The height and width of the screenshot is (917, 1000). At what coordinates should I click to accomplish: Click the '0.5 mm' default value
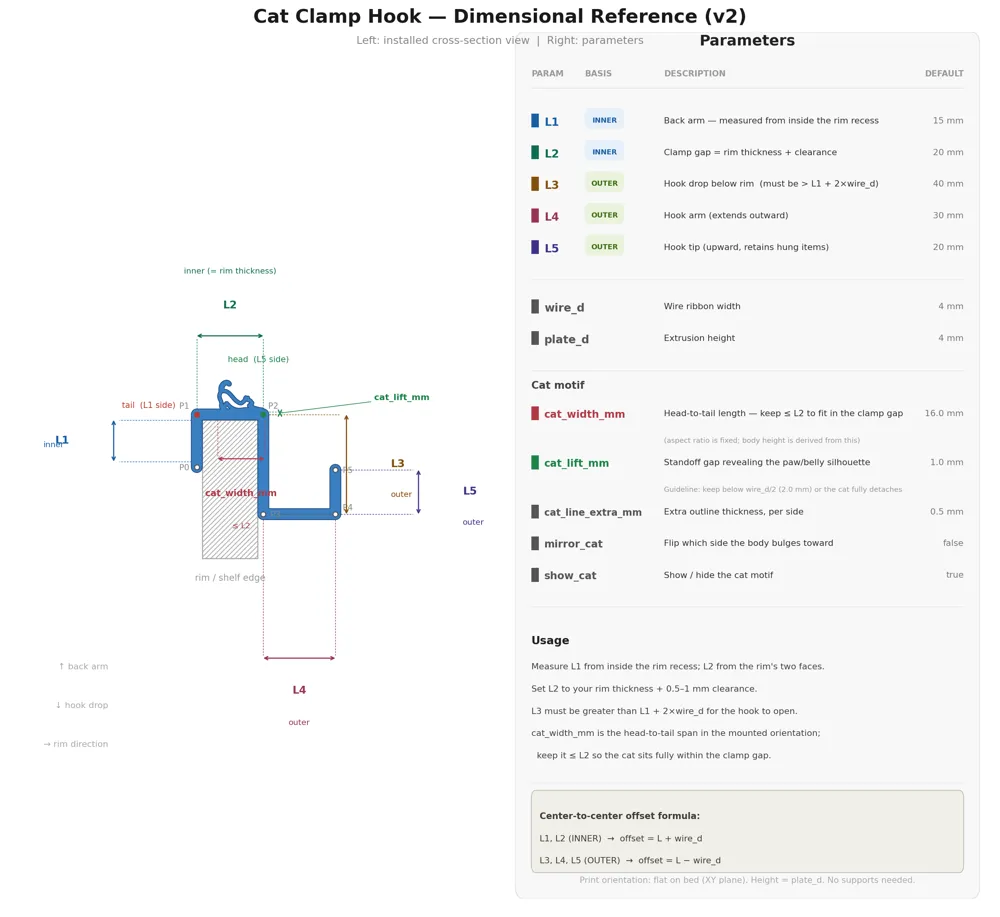946,511
